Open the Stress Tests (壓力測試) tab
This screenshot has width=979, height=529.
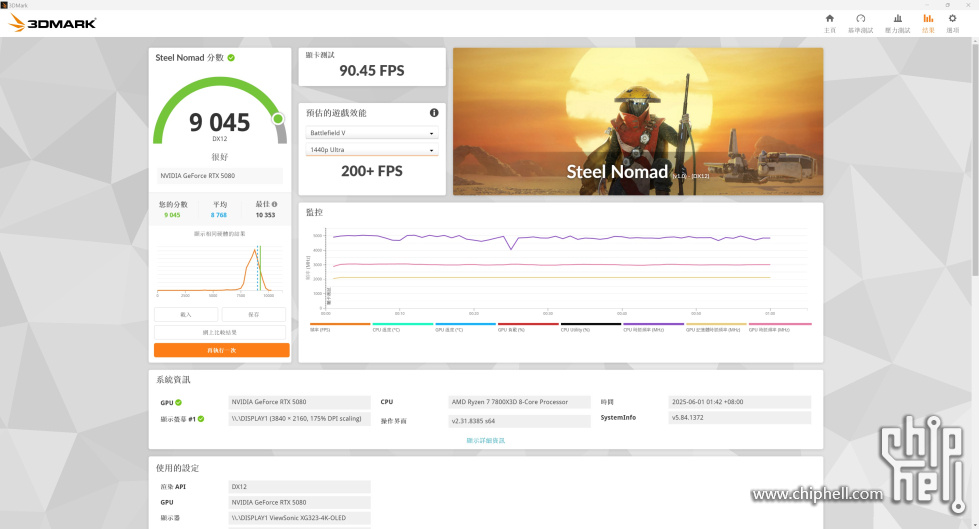897,23
